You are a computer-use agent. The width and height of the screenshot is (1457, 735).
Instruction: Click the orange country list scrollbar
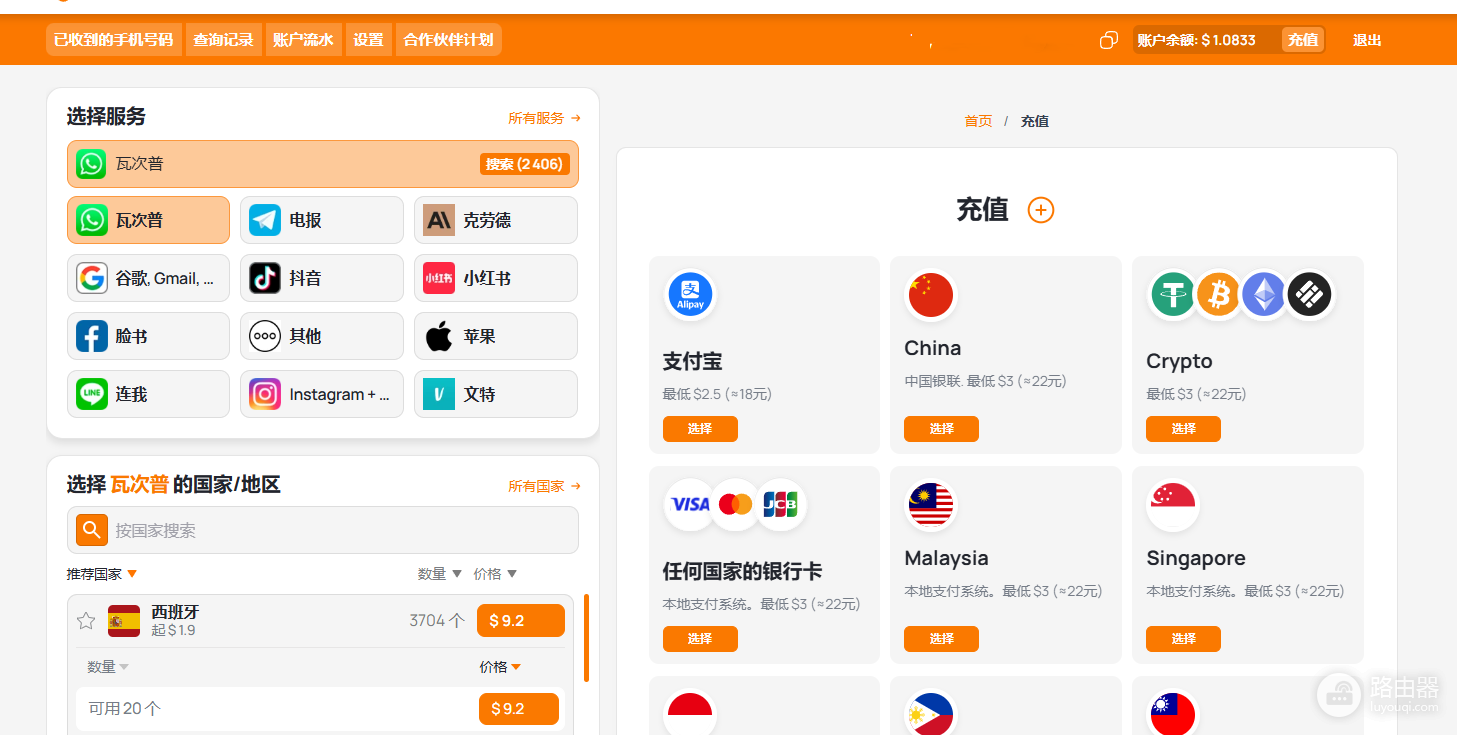tap(586, 637)
